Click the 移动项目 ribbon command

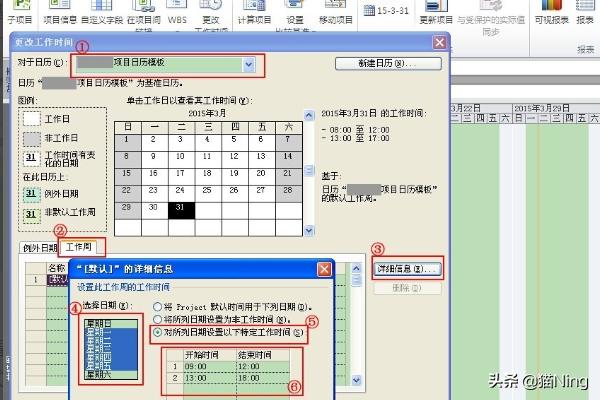click(x=335, y=18)
